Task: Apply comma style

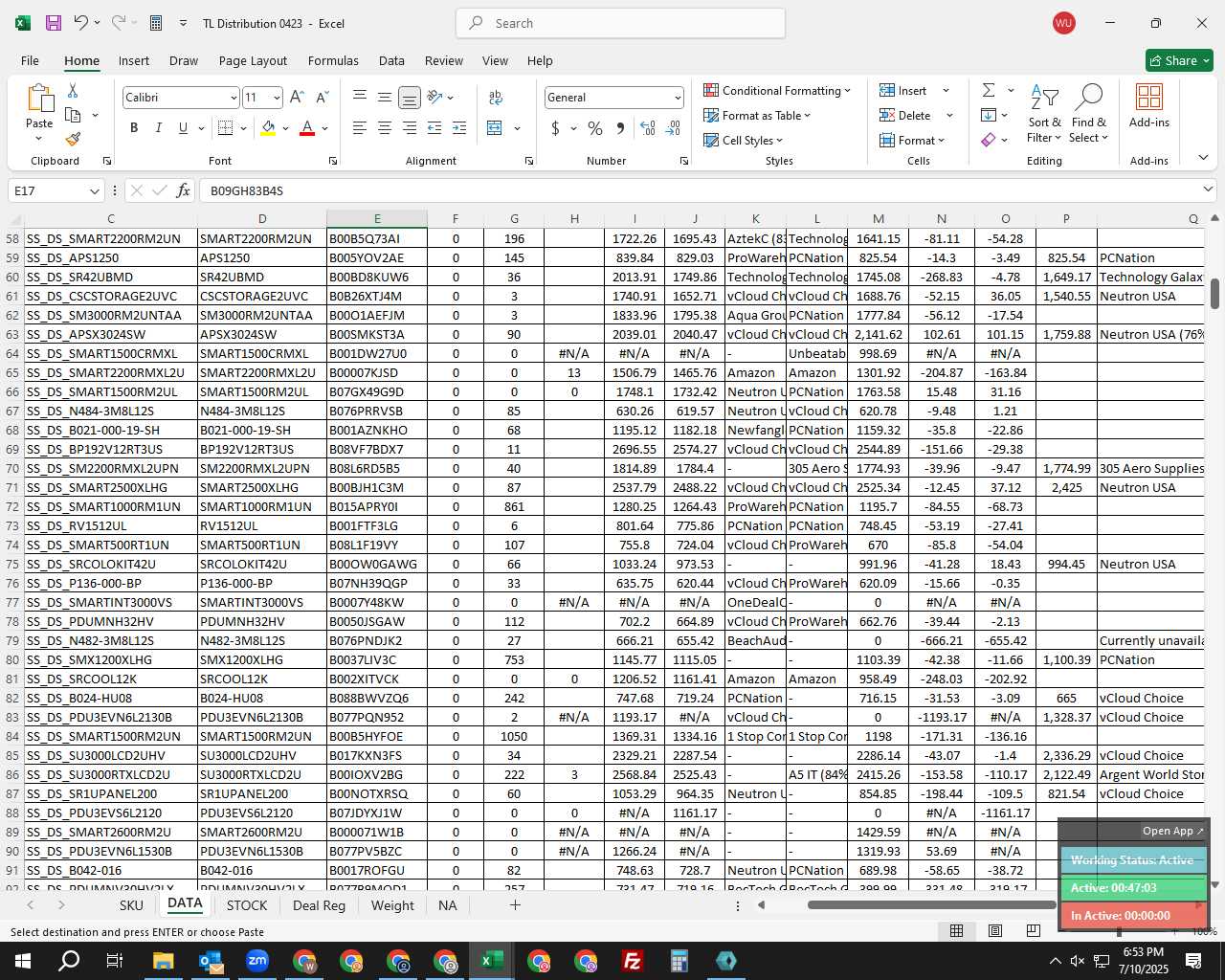Action: pos(620,128)
